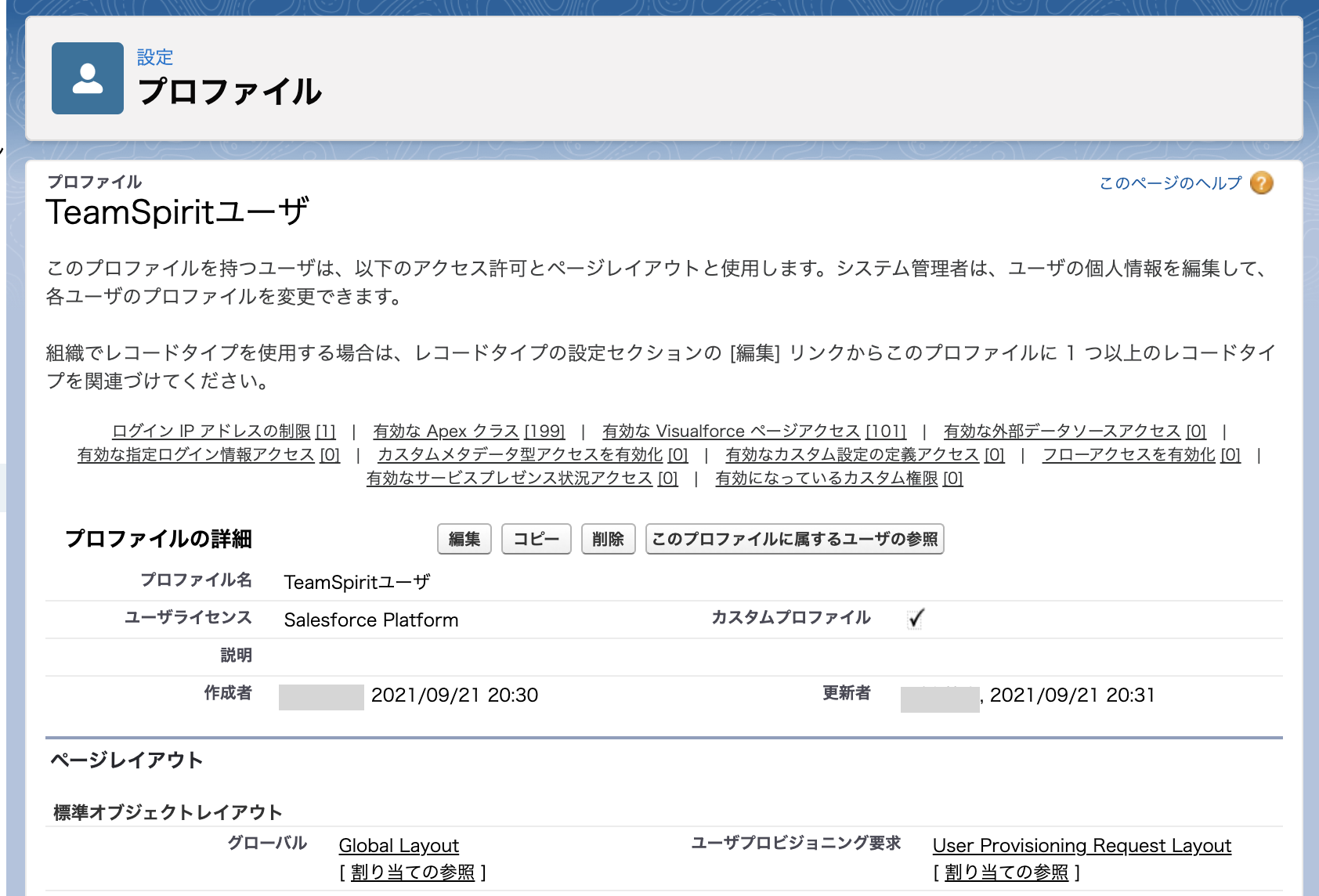This screenshot has height=896, width=1319.
Task: Click the 編集 button
Action: (464, 539)
